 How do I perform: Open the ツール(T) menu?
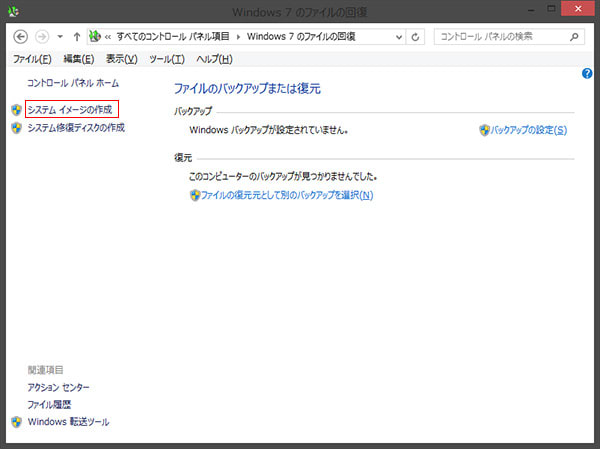click(167, 59)
